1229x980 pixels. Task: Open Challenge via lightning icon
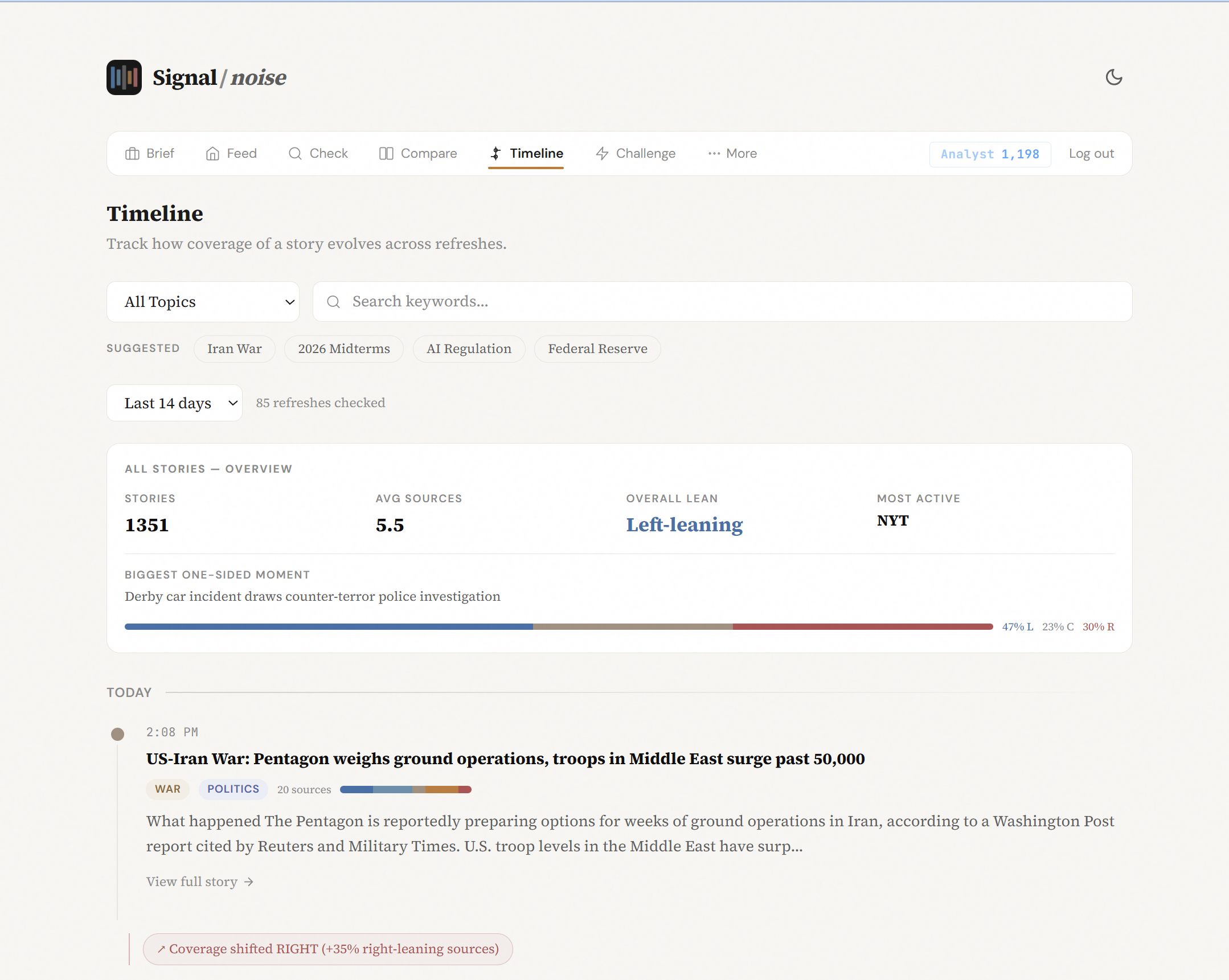[x=602, y=153]
